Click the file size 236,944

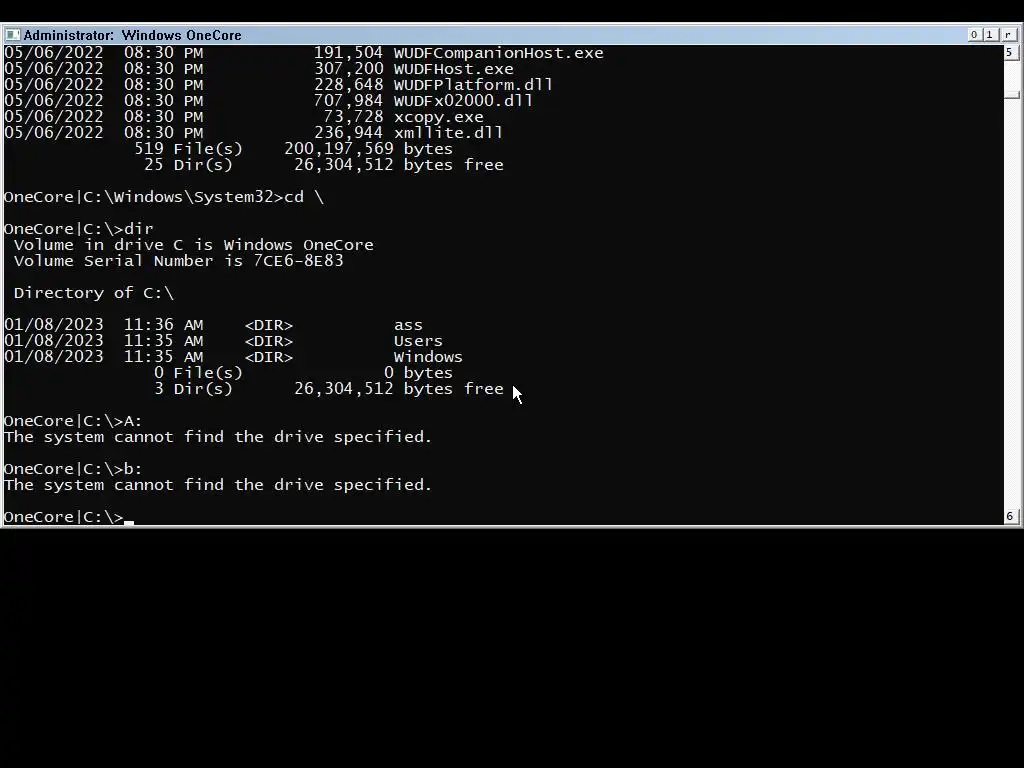click(348, 133)
